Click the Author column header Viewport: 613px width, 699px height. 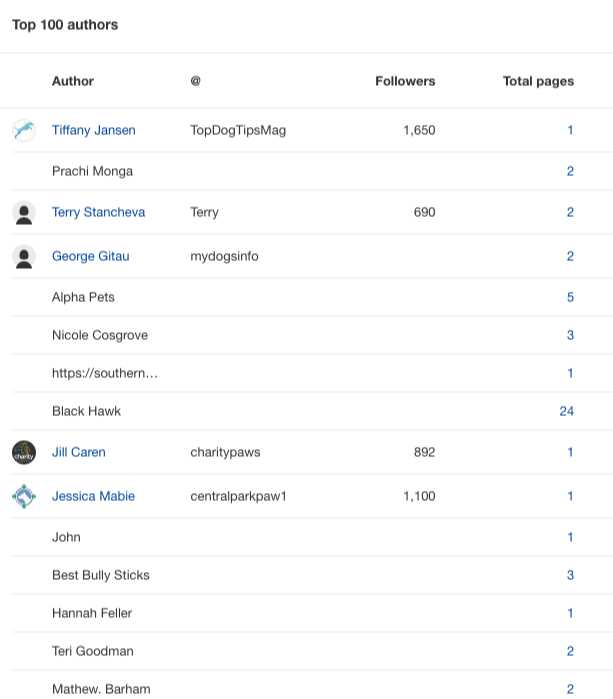(73, 81)
